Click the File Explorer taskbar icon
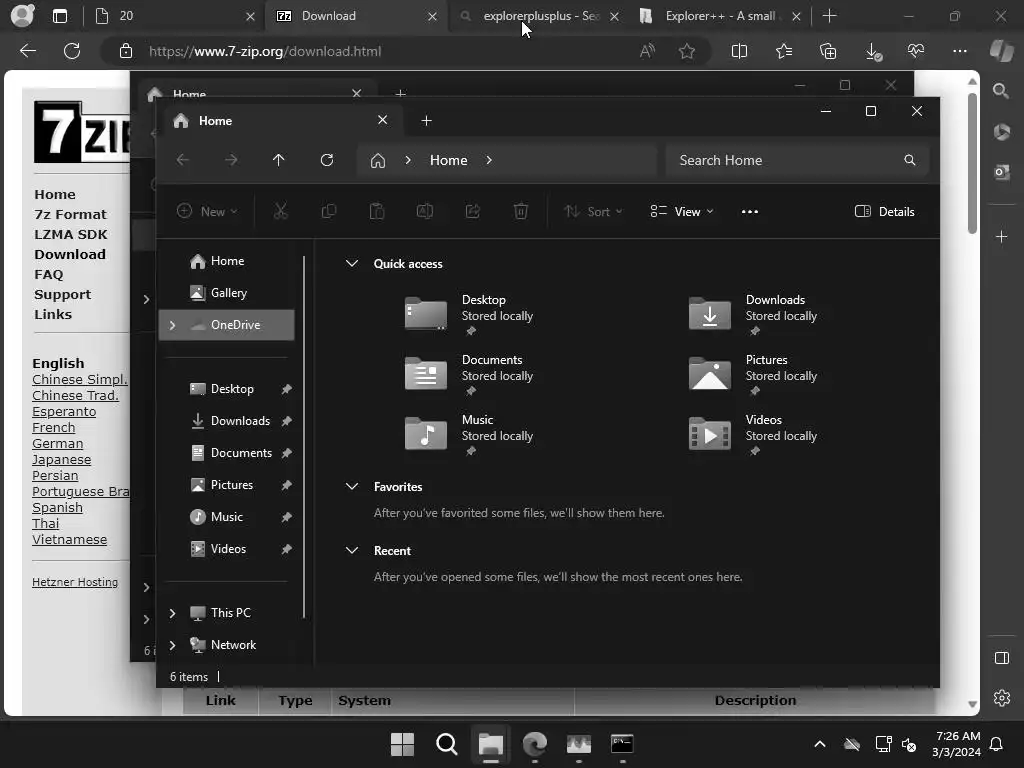Screen dimensions: 1024x768 (x=490, y=744)
